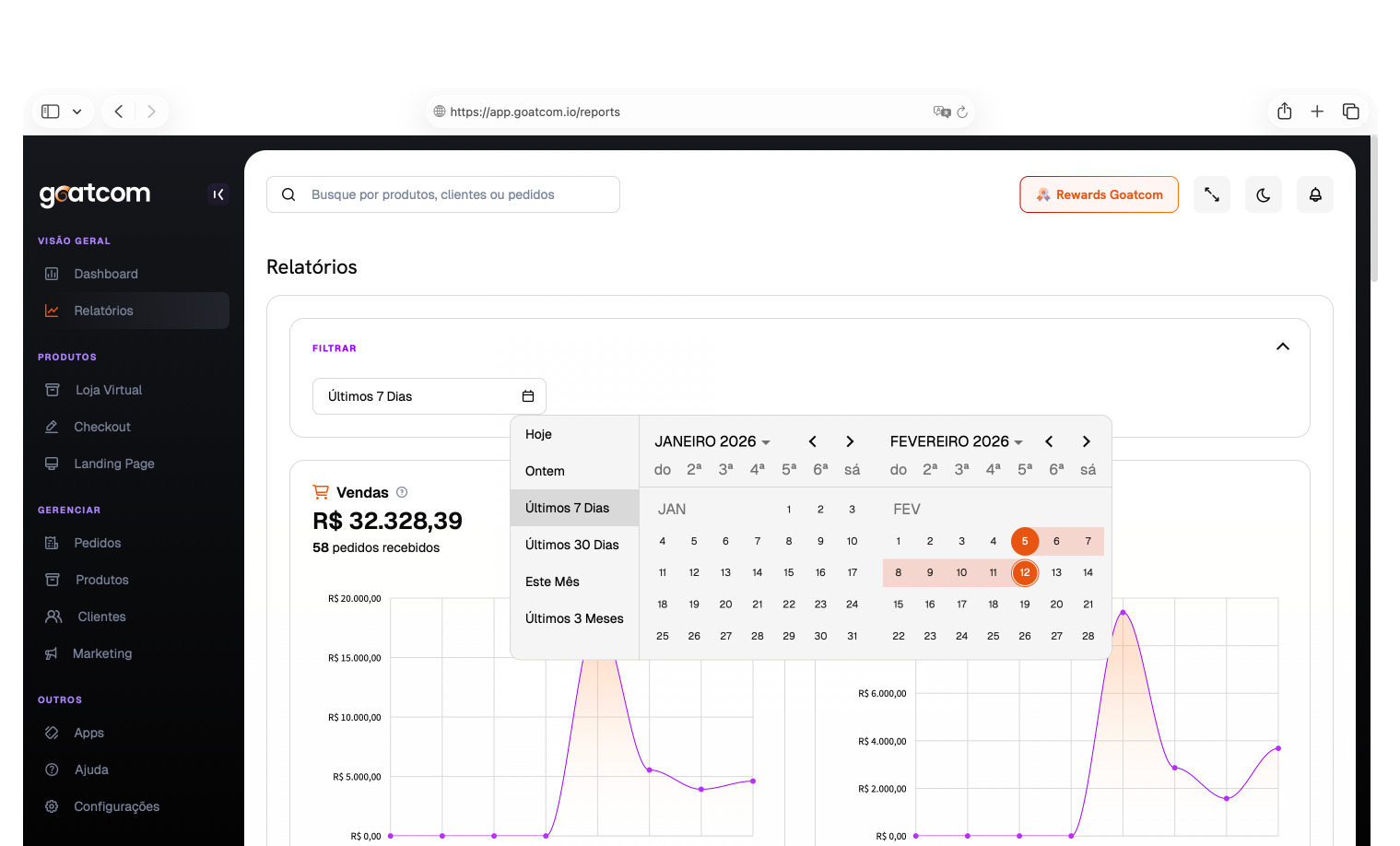Image resolution: width=1400 pixels, height=846 pixels.
Task: Click the calendar icon in date filter
Action: [528, 396]
